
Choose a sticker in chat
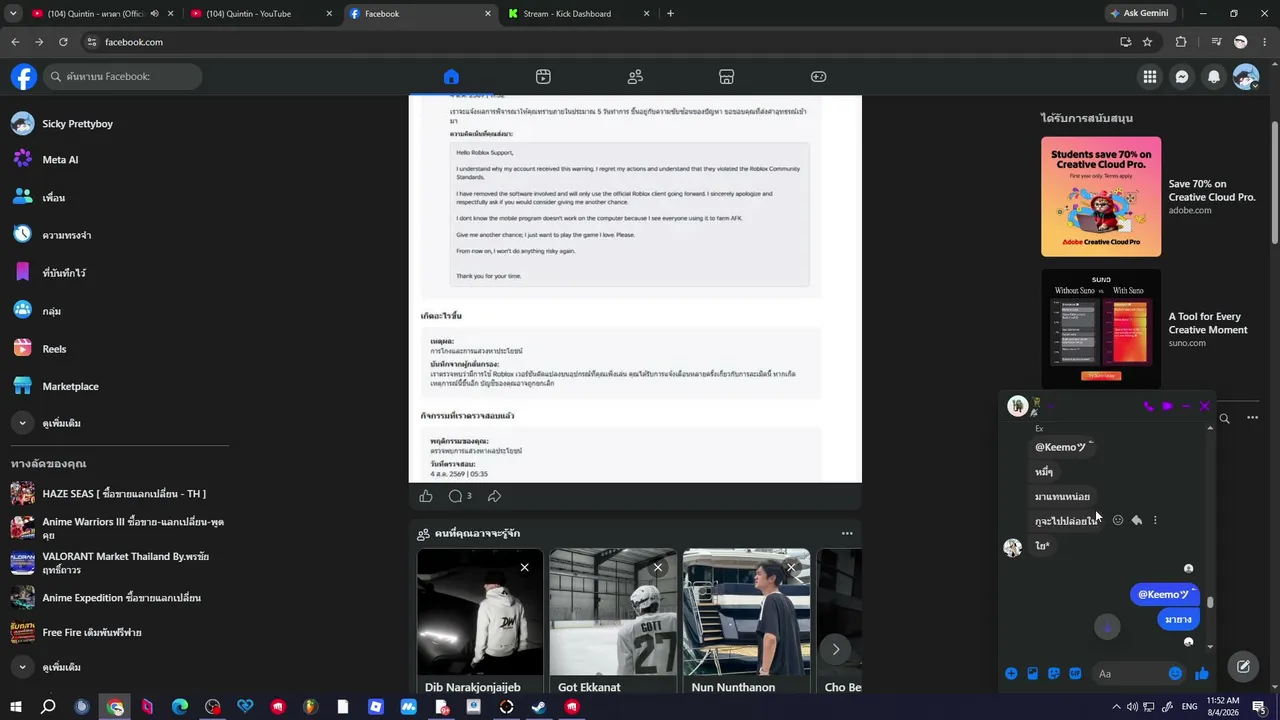tap(1054, 674)
